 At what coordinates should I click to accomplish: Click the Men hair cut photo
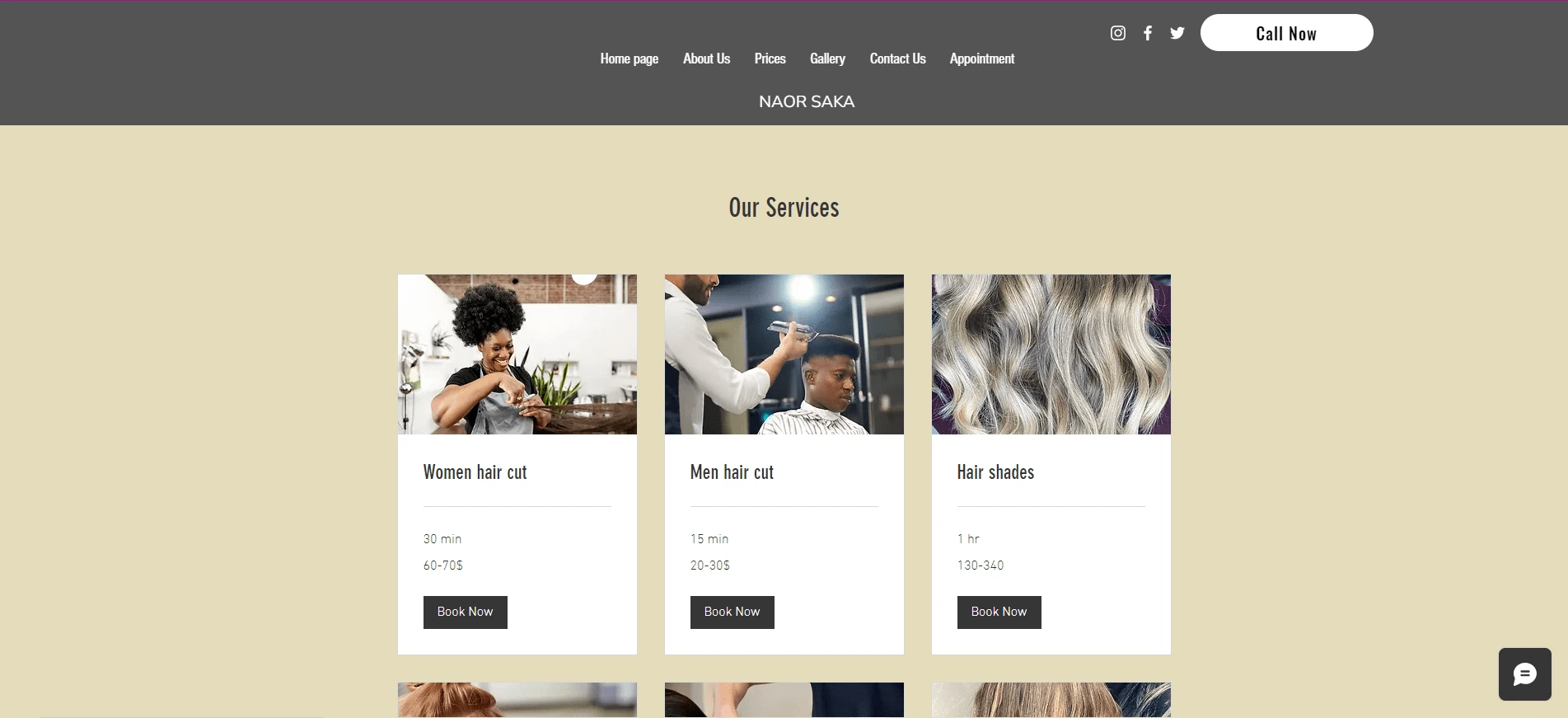tap(784, 354)
